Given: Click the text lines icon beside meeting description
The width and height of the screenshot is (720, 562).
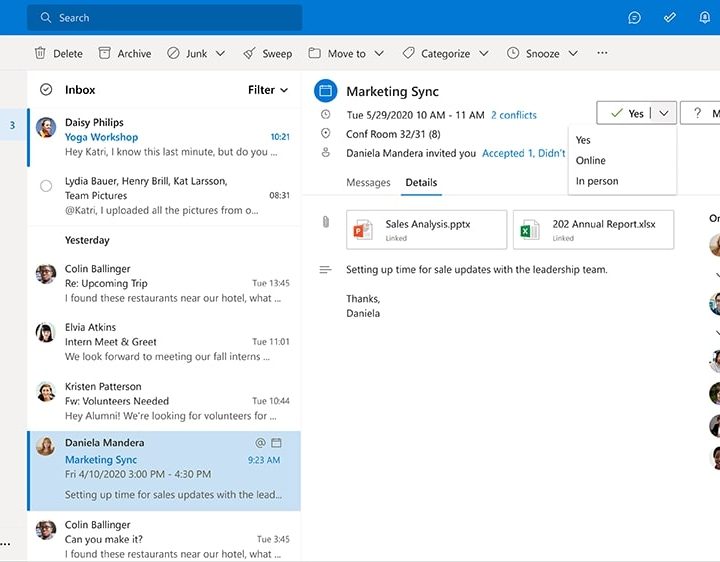Looking at the screenshot, I should point(326,270).
